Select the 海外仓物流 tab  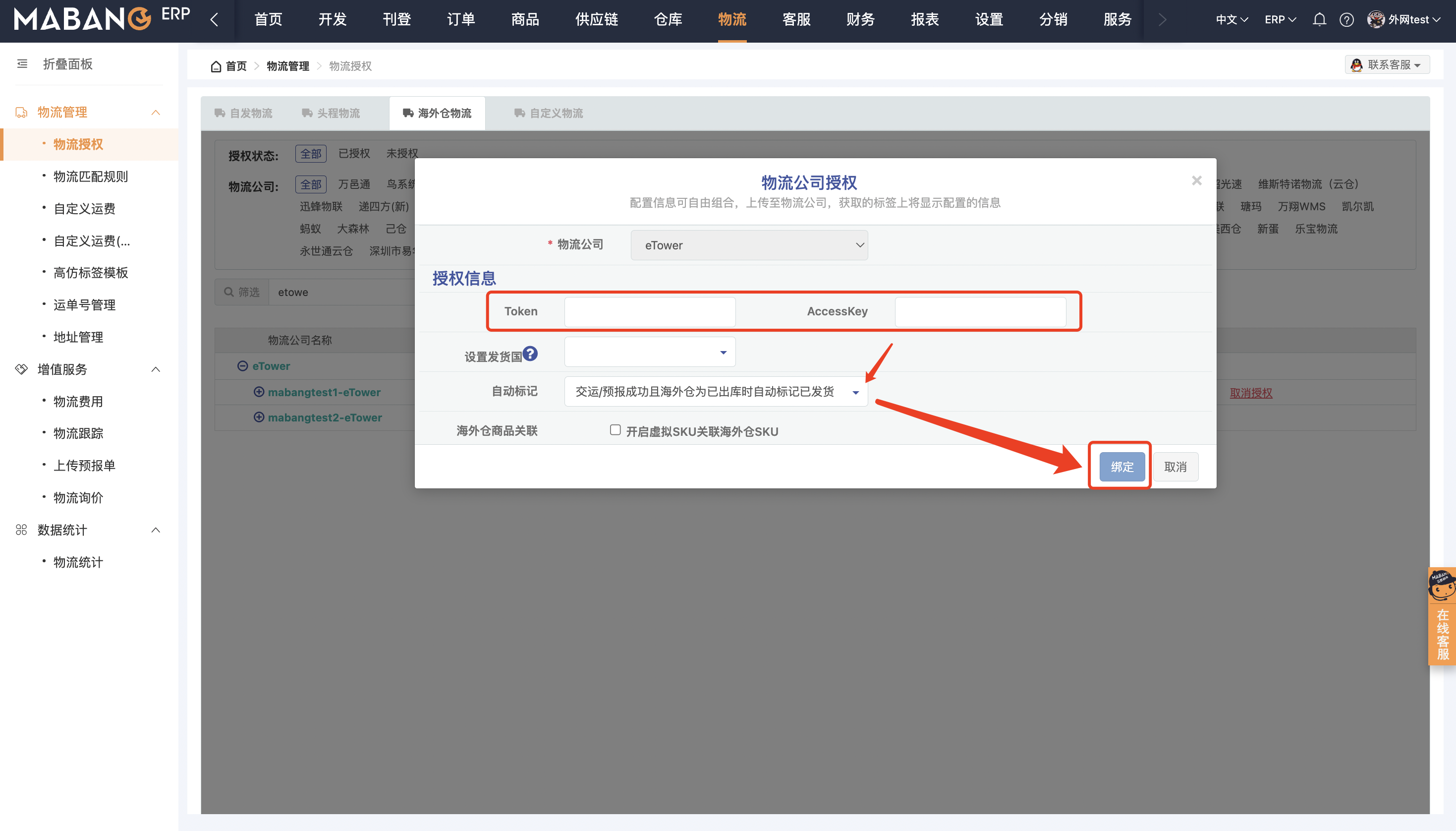[437, 114]
